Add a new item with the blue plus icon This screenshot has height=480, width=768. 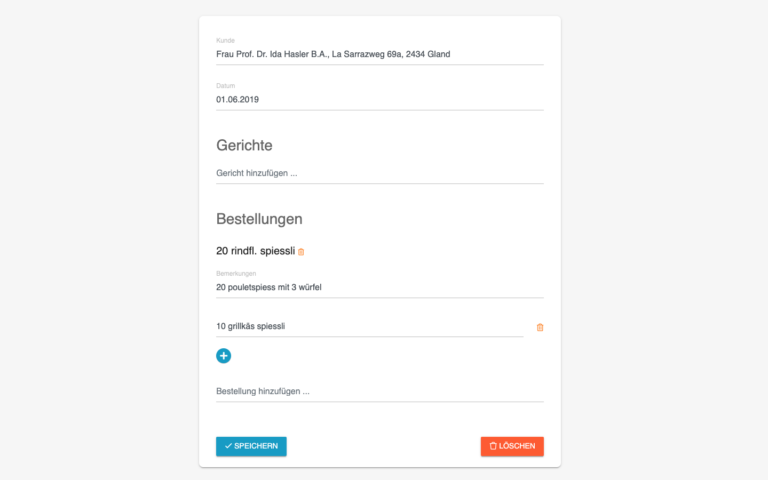[x=223, y=356]
